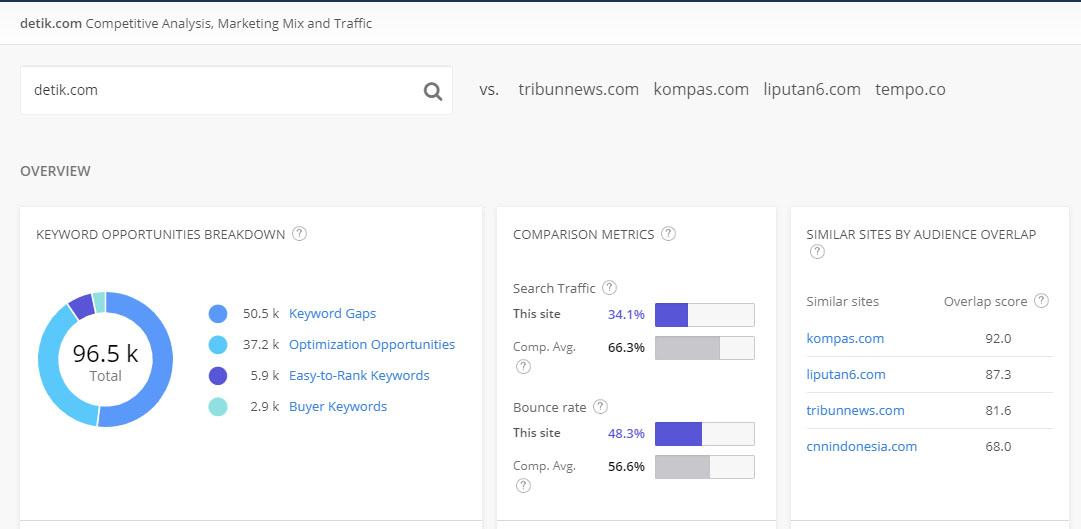Screen dimensions: 1081x529
Task: Click the OVERVIEW section heading
Action: (55, 171)
